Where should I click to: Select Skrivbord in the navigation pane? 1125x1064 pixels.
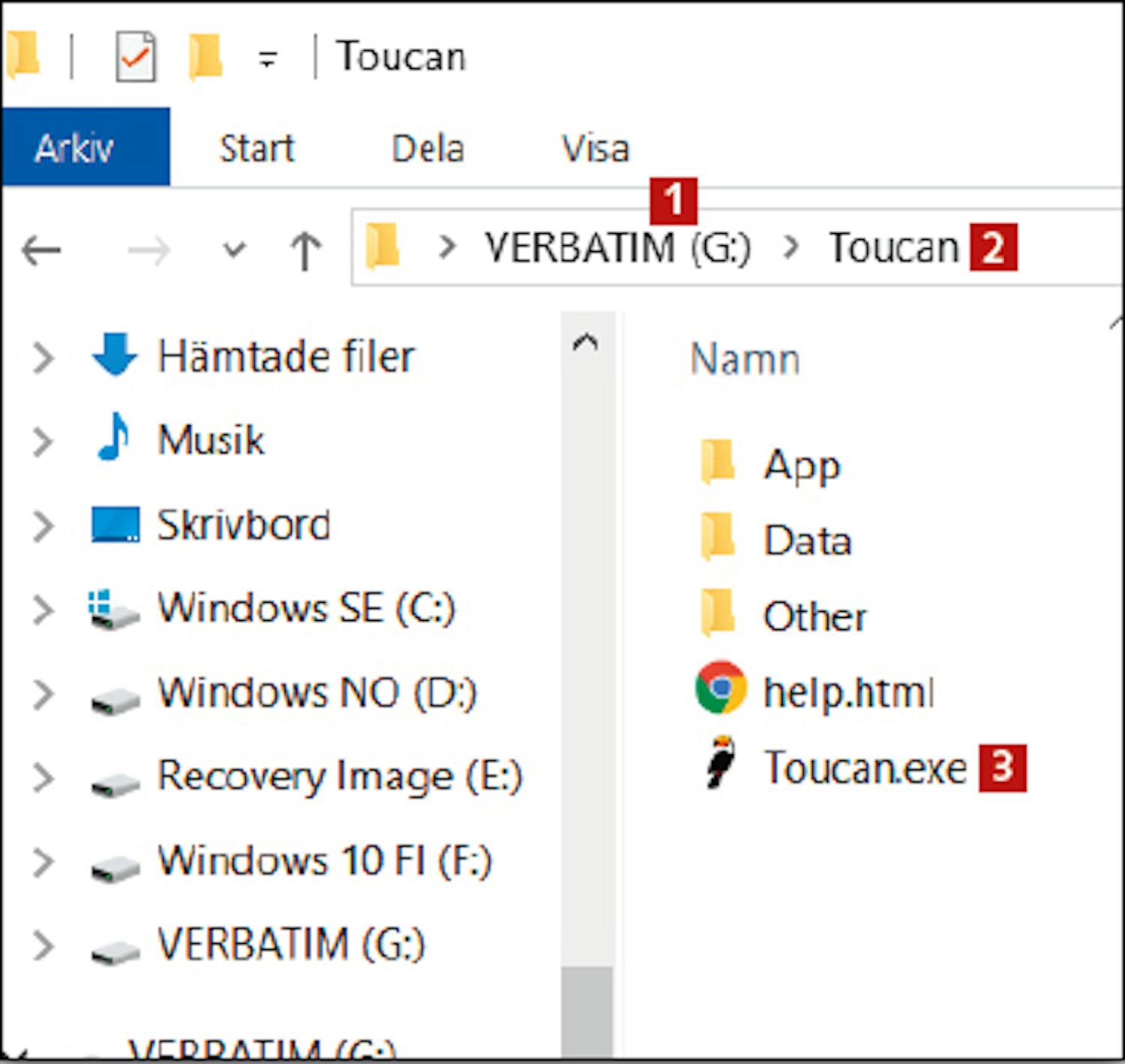pyautogui.click(x=243, y=525)
